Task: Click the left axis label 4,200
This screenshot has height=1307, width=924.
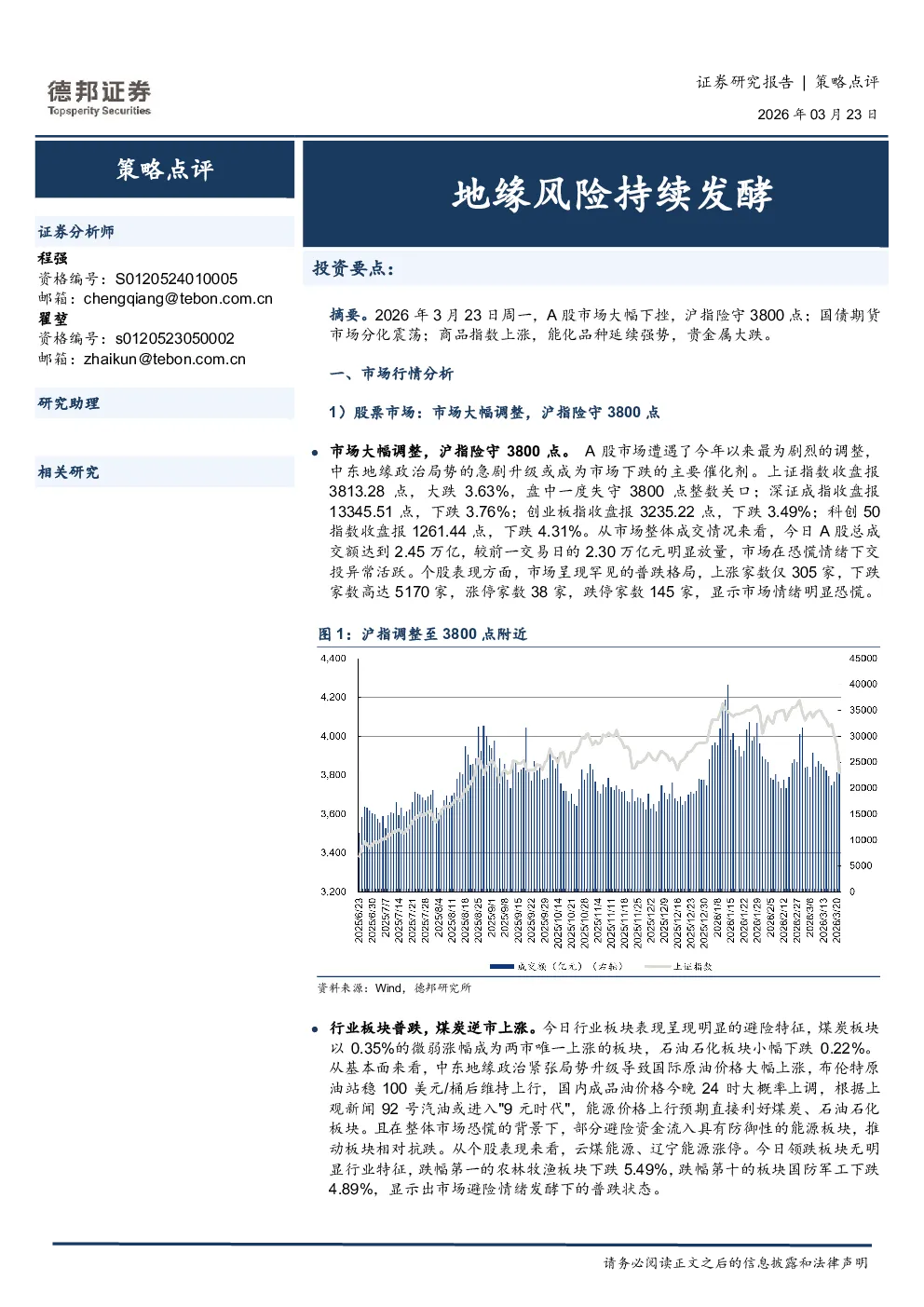Action: coord(333,697)
